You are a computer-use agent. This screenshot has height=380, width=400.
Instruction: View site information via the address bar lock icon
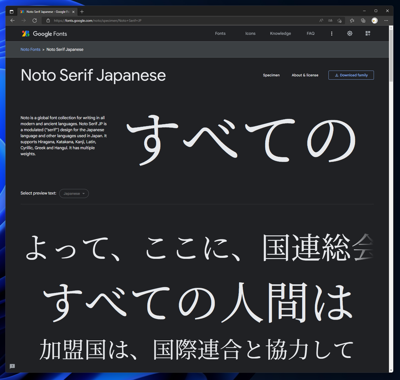pos(48,21)
